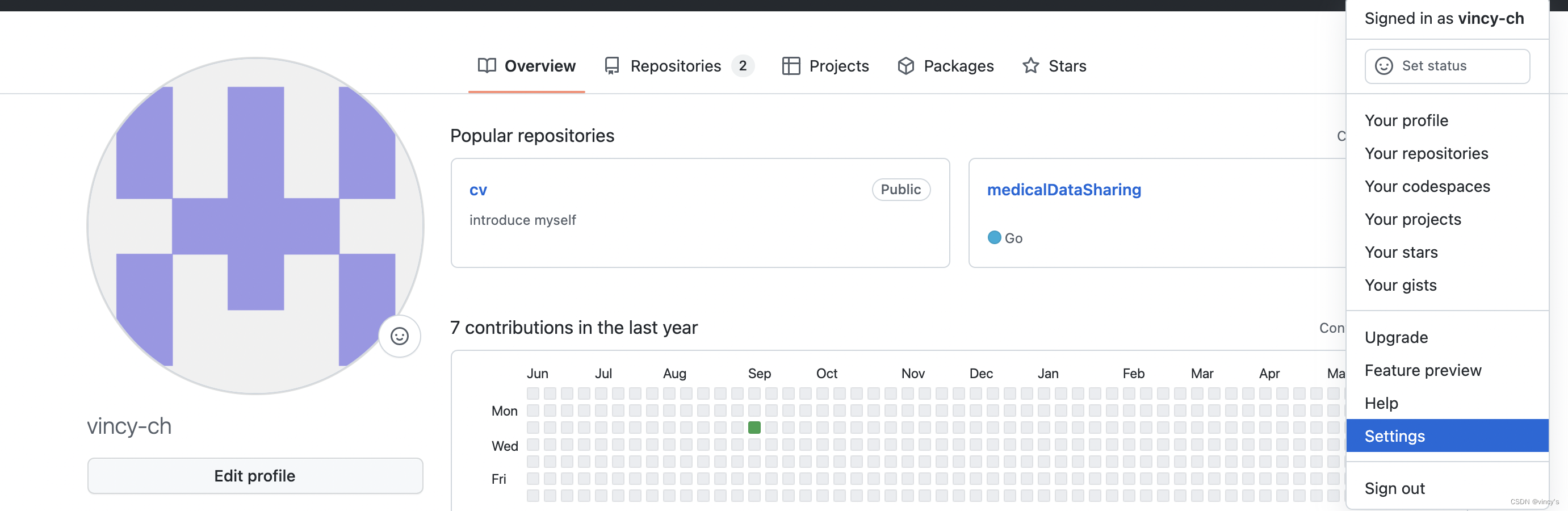Screen dimensions: 1568x511
Task: Select Your codespaces in the menu
Action: [1447, 186]
